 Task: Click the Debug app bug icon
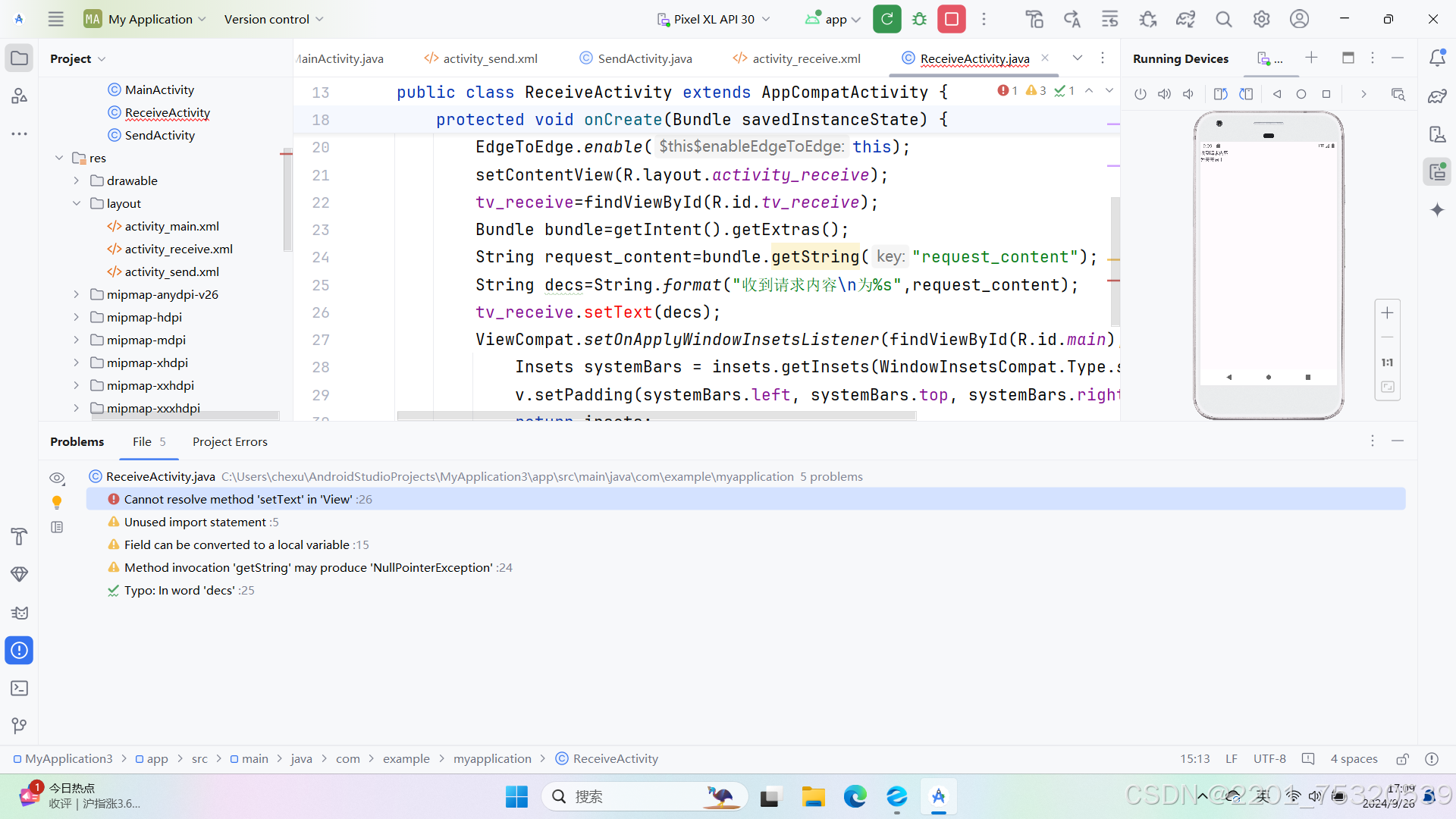[919, 19]
